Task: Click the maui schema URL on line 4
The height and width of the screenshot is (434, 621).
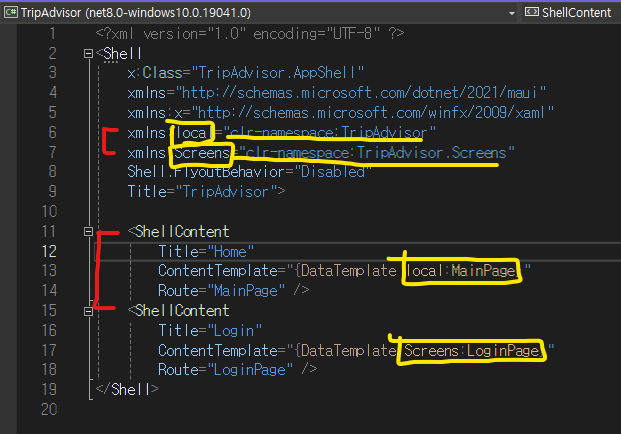Action: (360, 93)
